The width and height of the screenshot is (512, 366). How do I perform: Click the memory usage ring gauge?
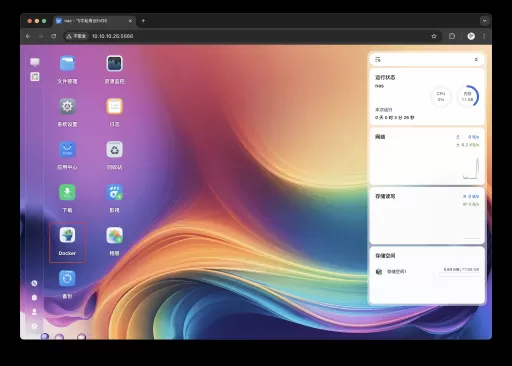coord(468,97)
